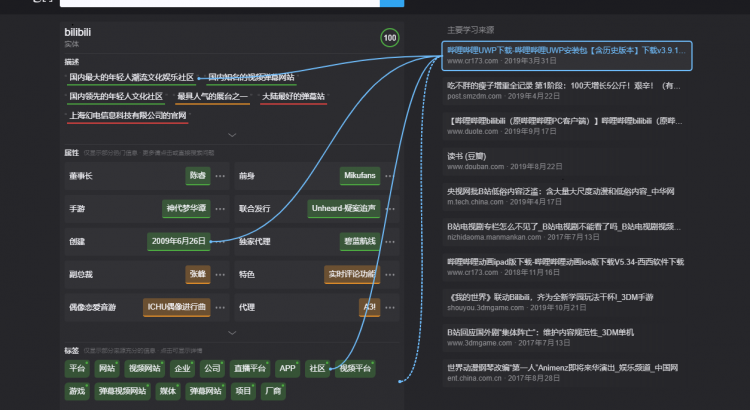Click the three-dot icon beside ICHU偶像进行曲
The height and width of the screenshot is (410, 750).
(x=220, y=307)
